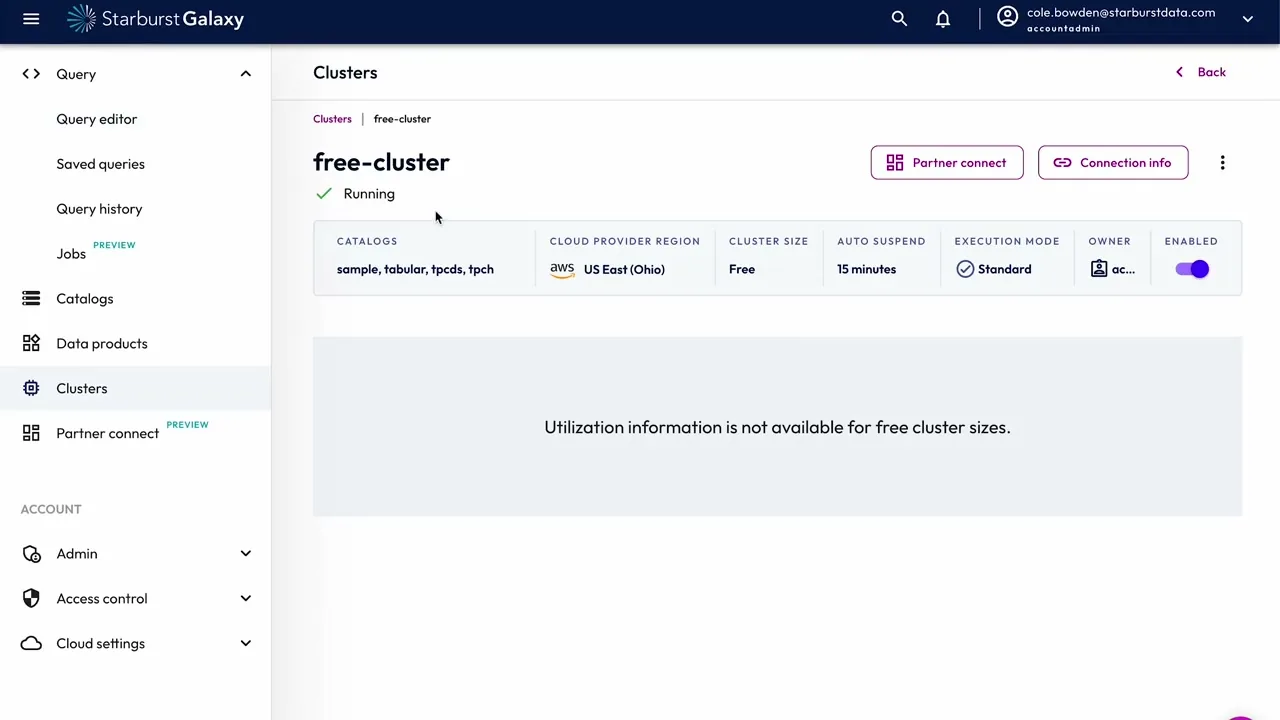Image resolution: width=1280 pixels, height=720 pixels.
Task: Click the Back chevron arrow icon
Action: pos(1179,72)
